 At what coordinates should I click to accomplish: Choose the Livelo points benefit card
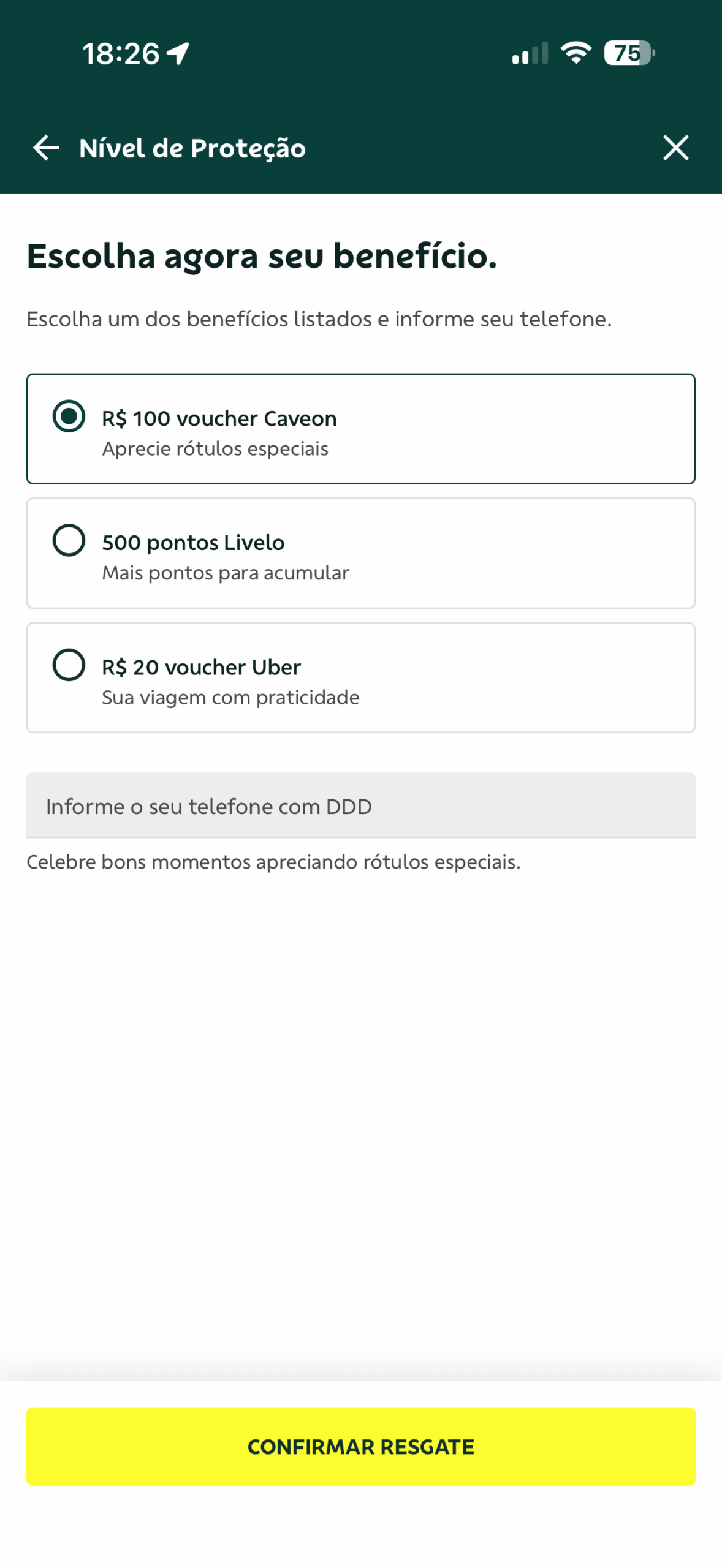coord(360,553)
